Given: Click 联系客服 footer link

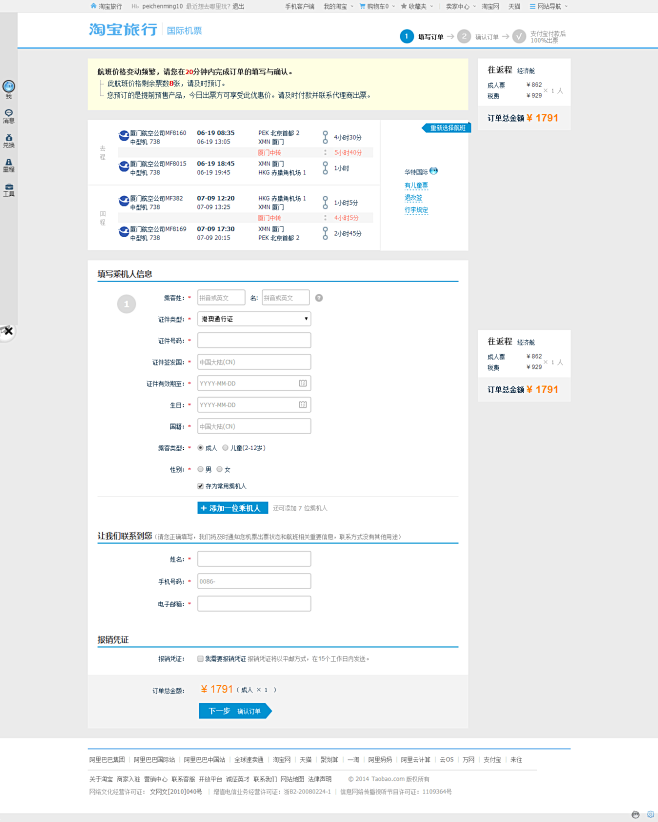Looking at the screenshot, I should coord(183,779).
